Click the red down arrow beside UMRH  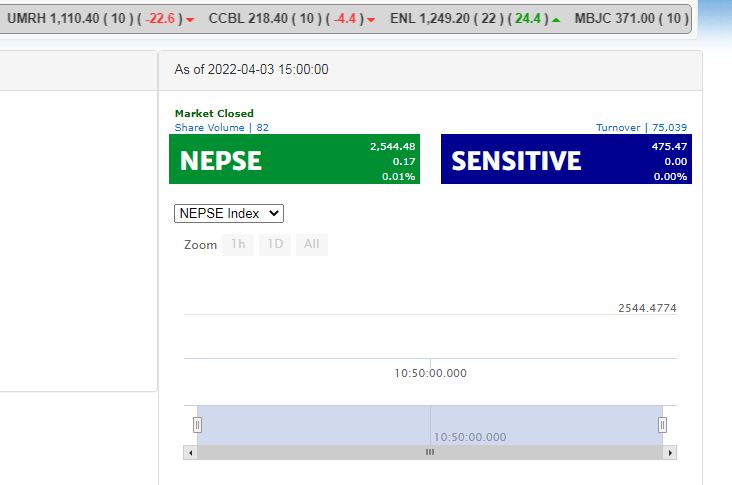(x=190, y=20)
